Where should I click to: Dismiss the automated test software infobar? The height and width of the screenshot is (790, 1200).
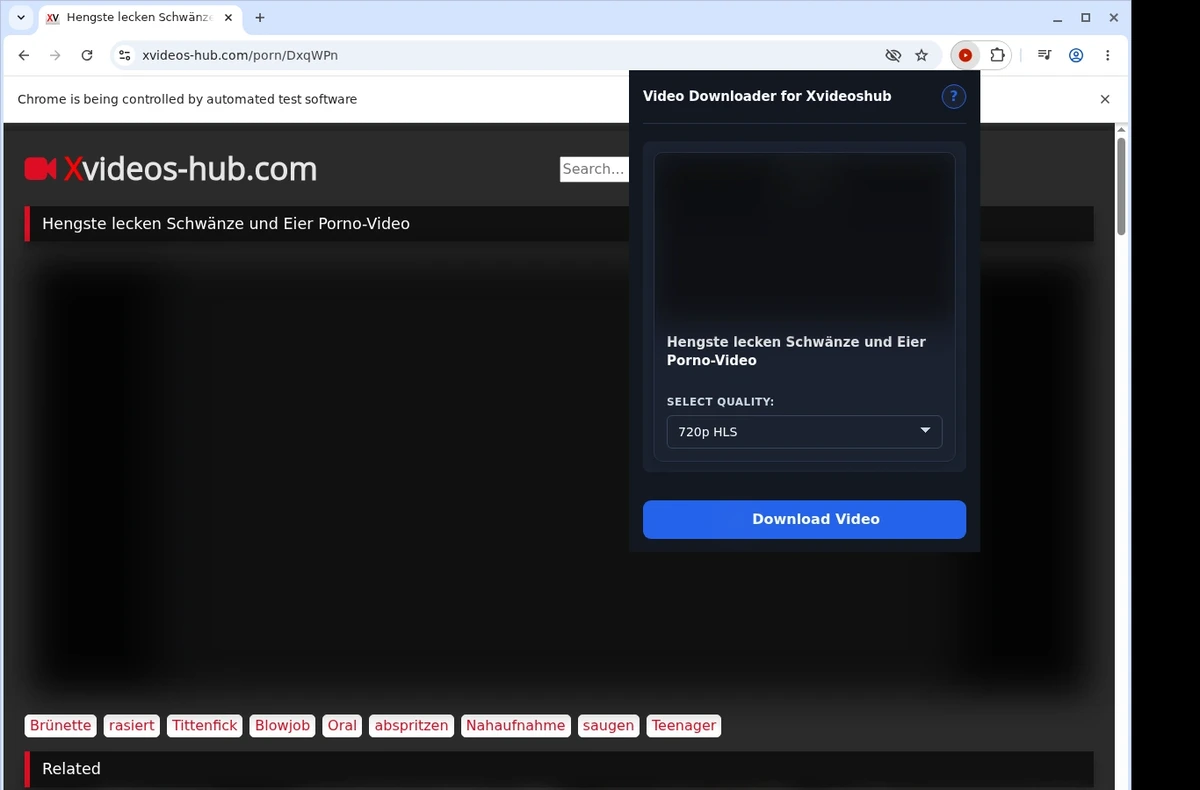1105,99
